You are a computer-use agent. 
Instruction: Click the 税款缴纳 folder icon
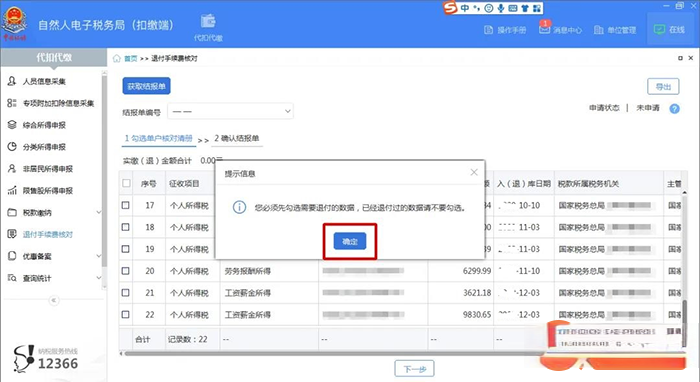tap(12, 212)
